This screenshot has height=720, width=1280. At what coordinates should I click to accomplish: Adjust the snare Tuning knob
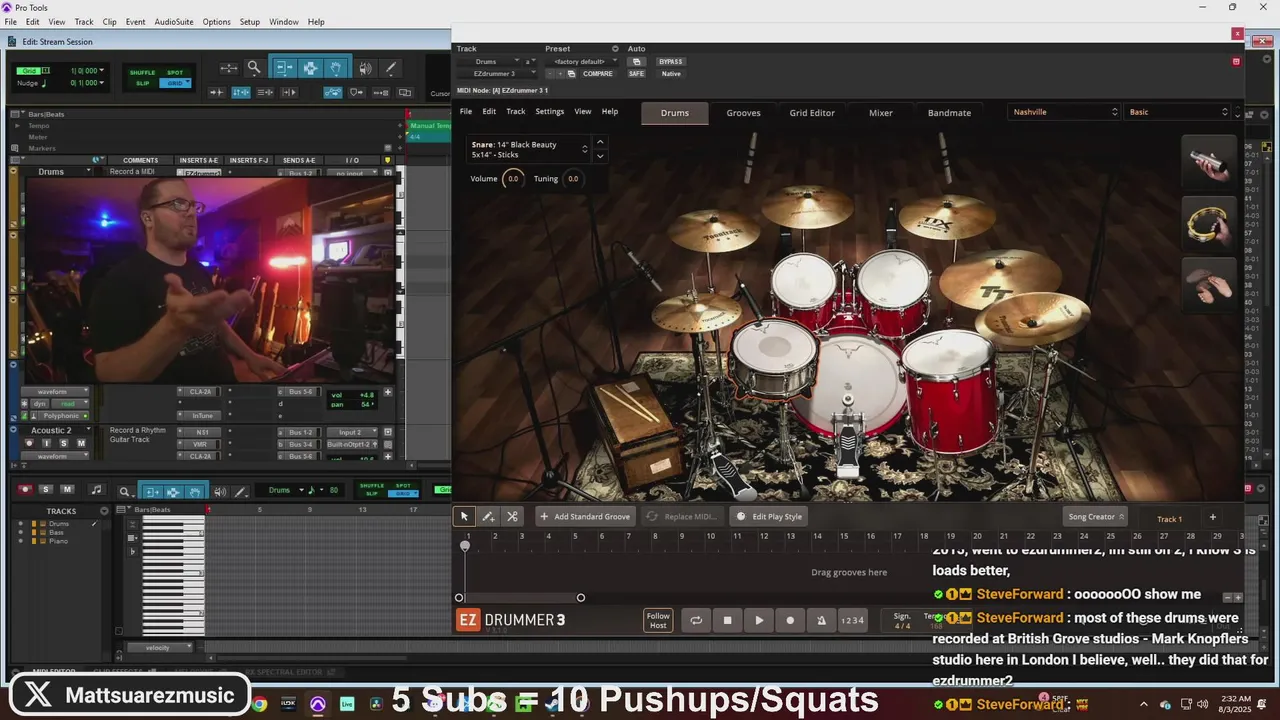tap(573, 179)
